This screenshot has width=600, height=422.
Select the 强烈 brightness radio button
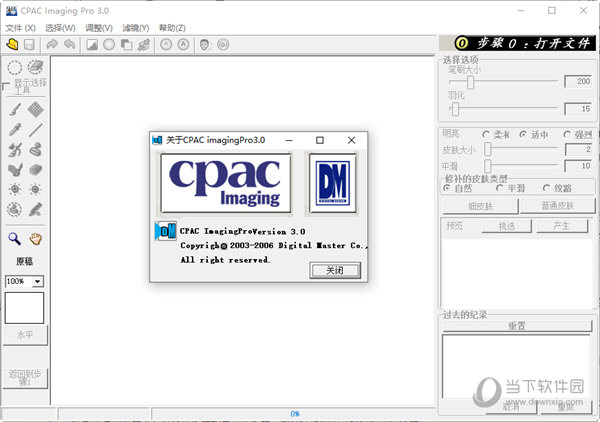[567, 135]
